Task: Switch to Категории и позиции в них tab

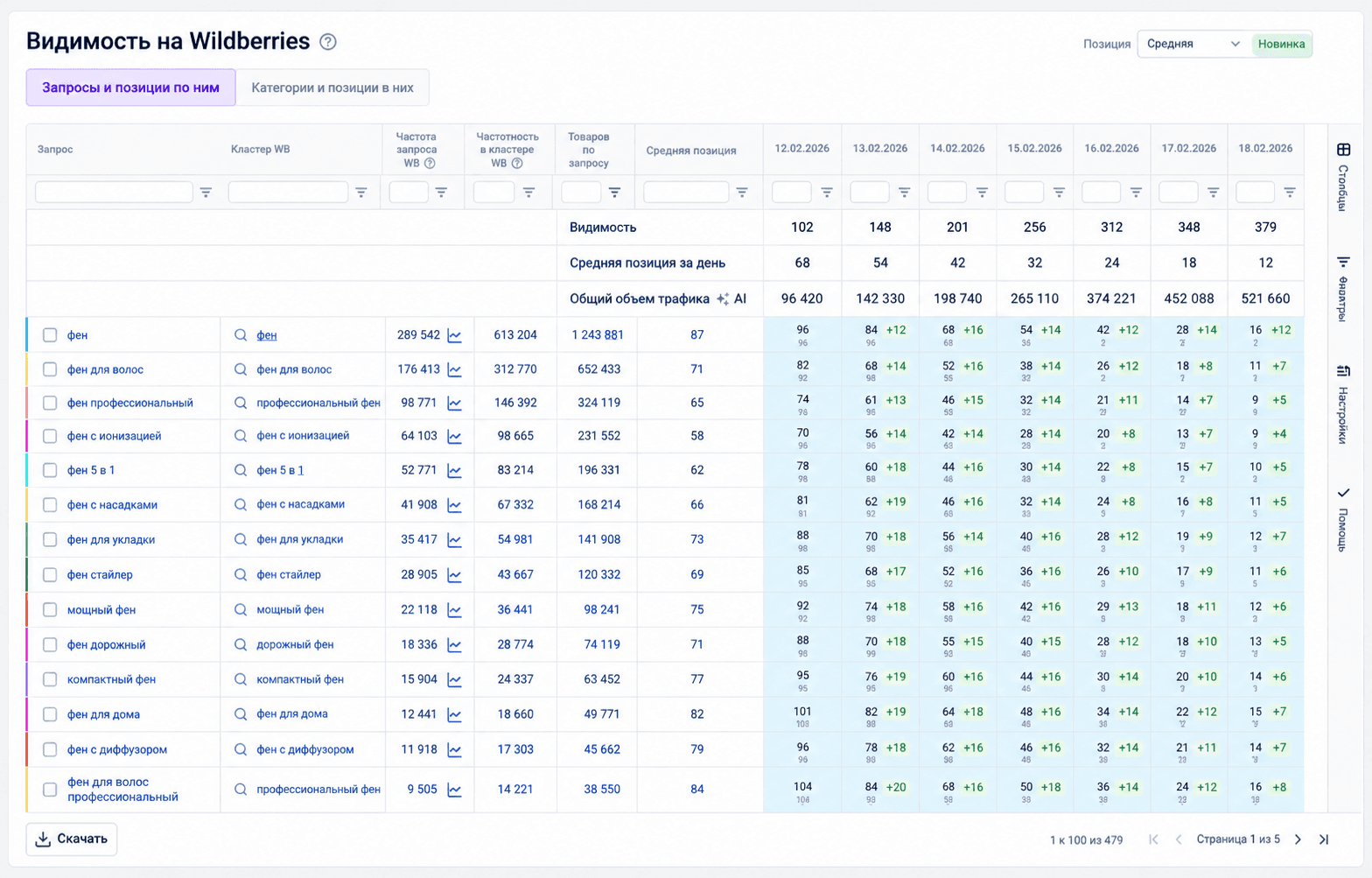Action: coord(332,88)
